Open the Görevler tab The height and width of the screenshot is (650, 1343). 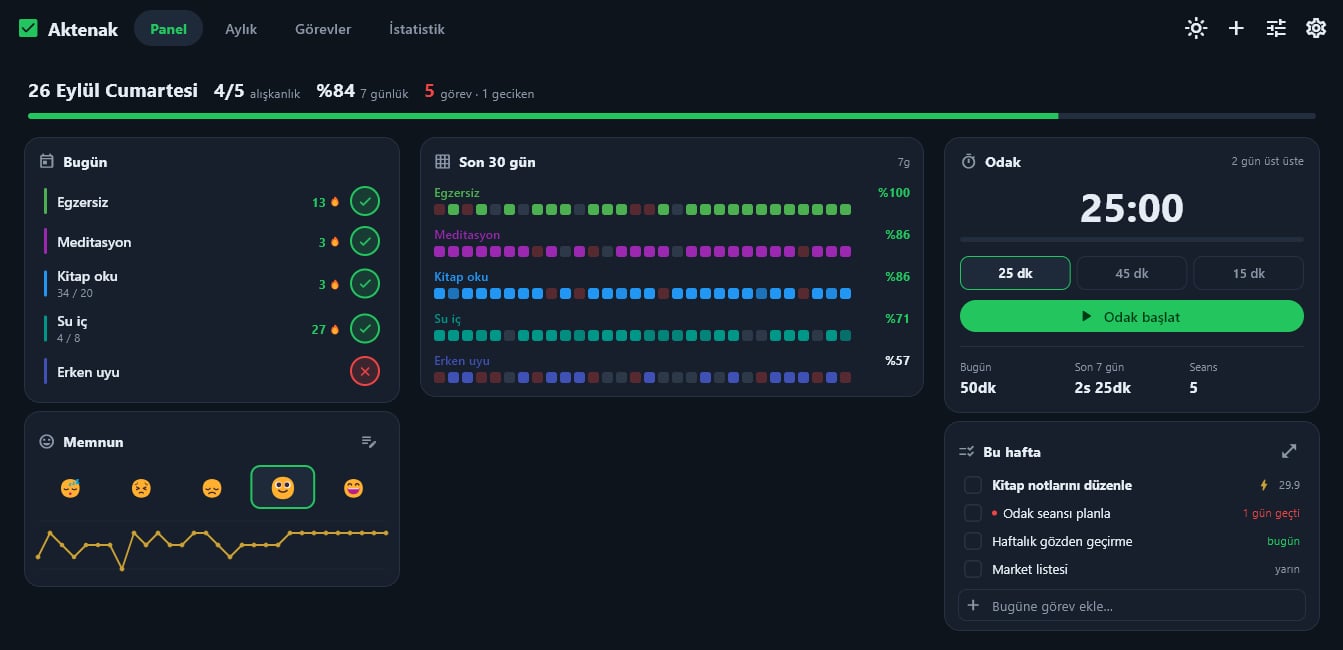[323, 29]
